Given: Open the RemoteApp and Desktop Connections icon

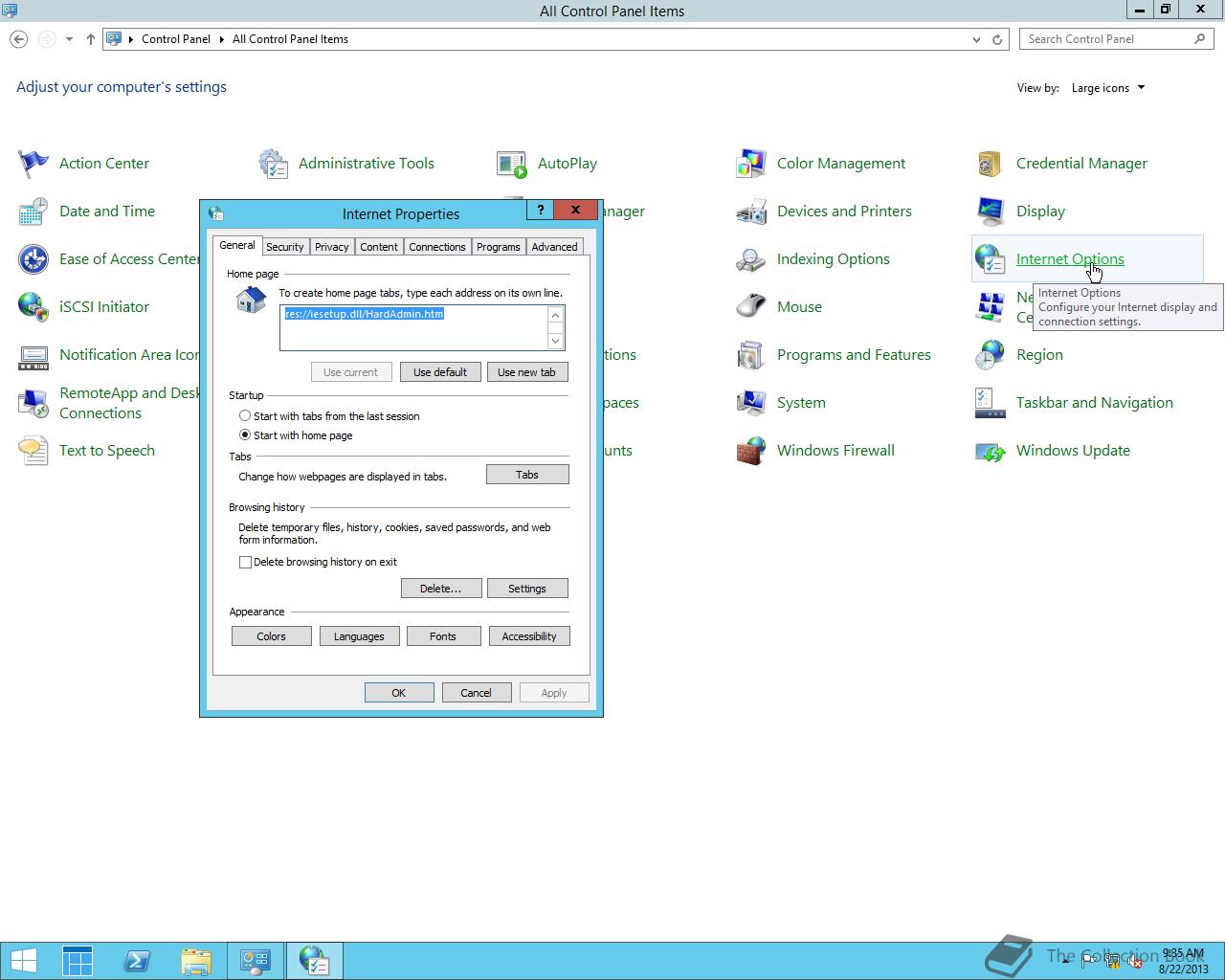Looking at the screenshot, I should (33, 403).
